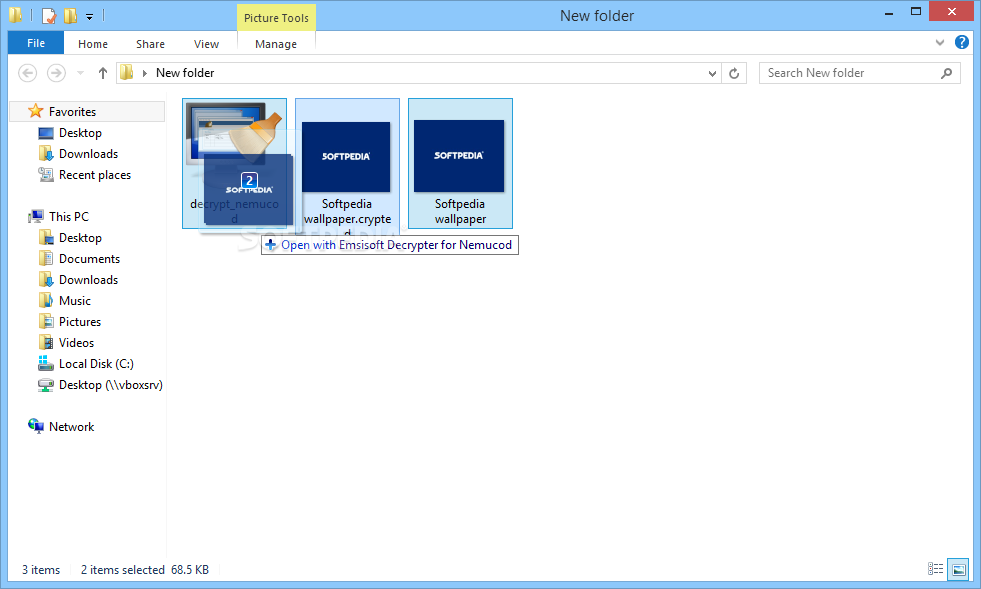Switch to Large icons view in status bar
981x589 pixels.
click(958, 569)
